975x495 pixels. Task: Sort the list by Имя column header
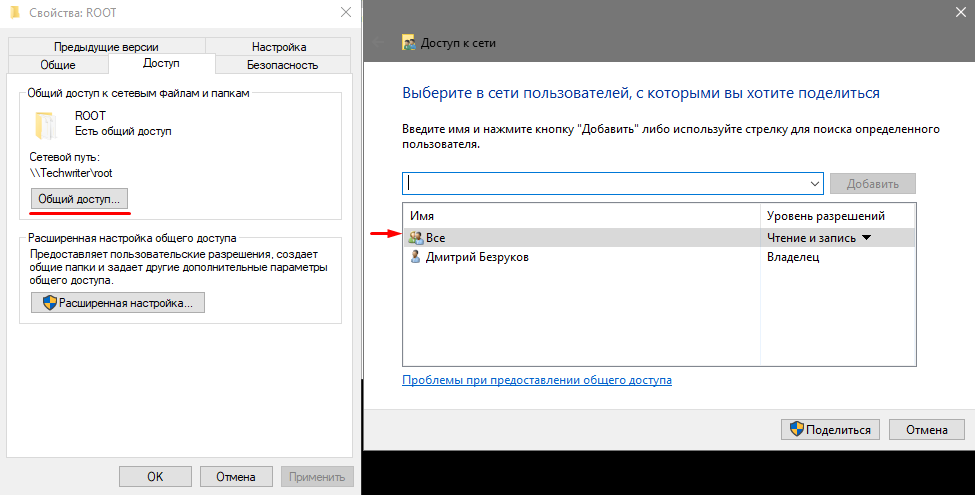[580, 216]
